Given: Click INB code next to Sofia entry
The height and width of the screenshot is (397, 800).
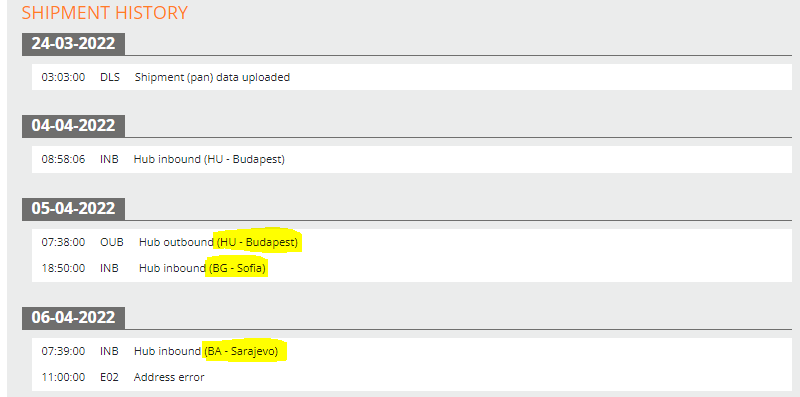Looking at the screenshot, I should (x=109, y=268).
